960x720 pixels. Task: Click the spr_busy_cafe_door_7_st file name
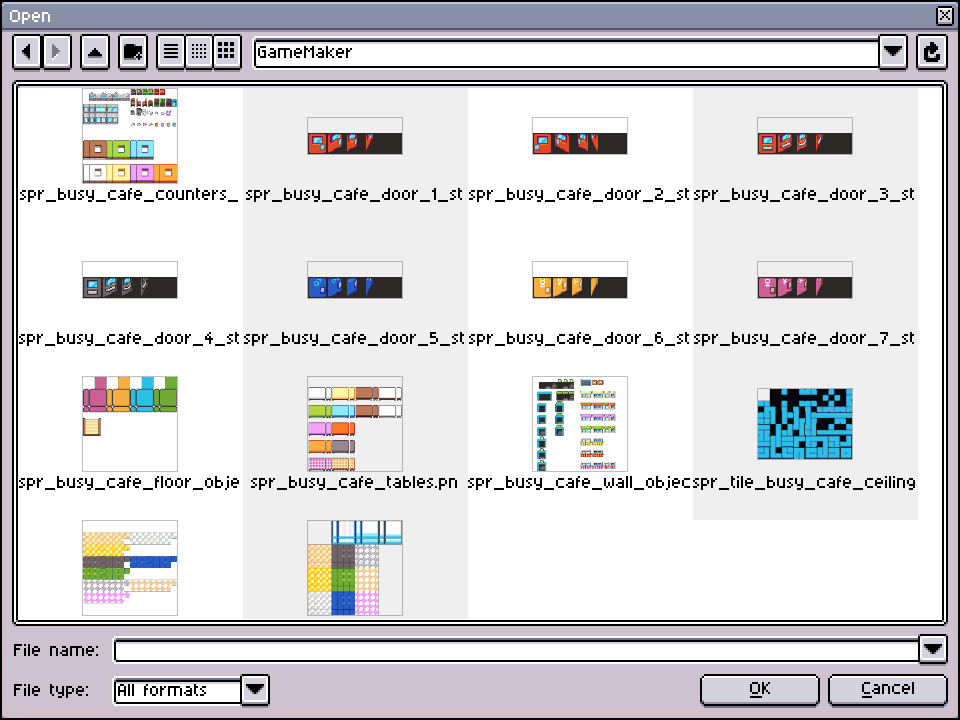(x=804, y=339)
